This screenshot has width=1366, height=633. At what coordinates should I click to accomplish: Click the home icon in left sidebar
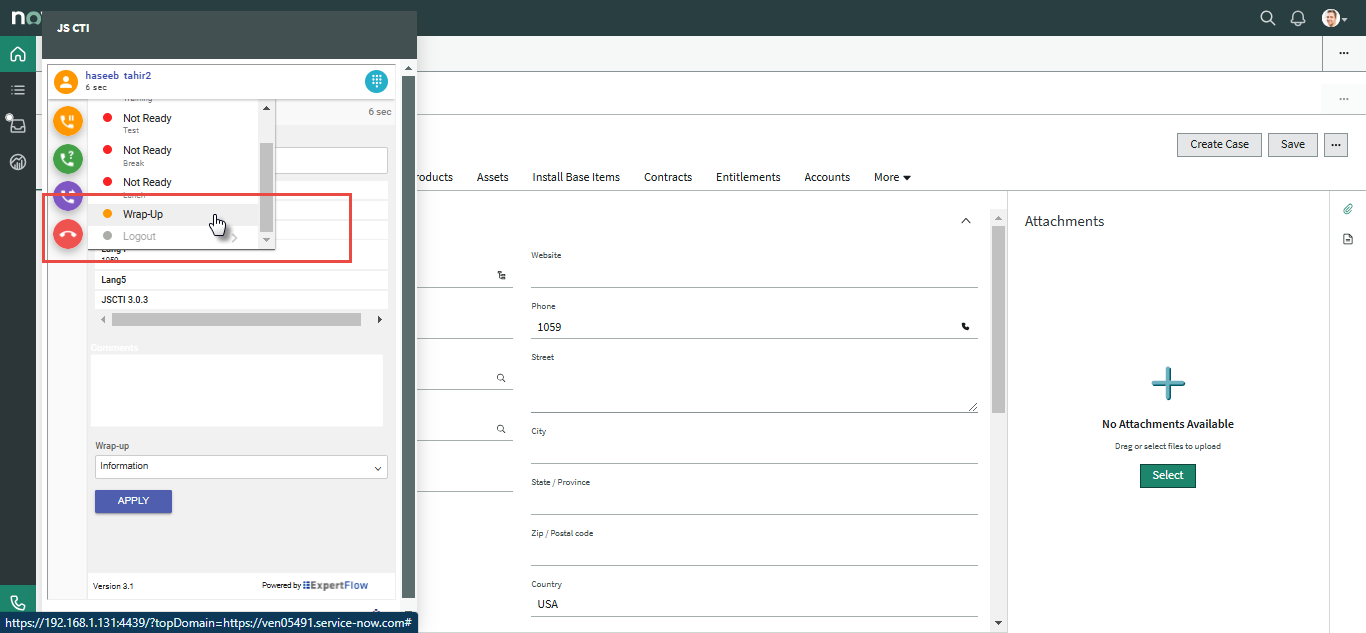point(18,54)
